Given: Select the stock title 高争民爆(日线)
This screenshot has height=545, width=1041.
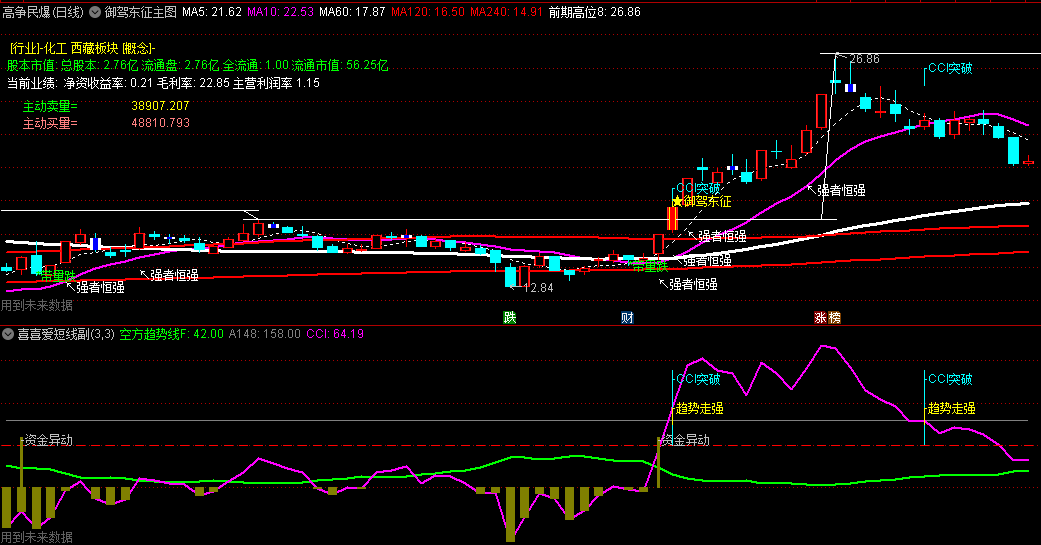Looking at the screenshot, I should click(43, 12).
